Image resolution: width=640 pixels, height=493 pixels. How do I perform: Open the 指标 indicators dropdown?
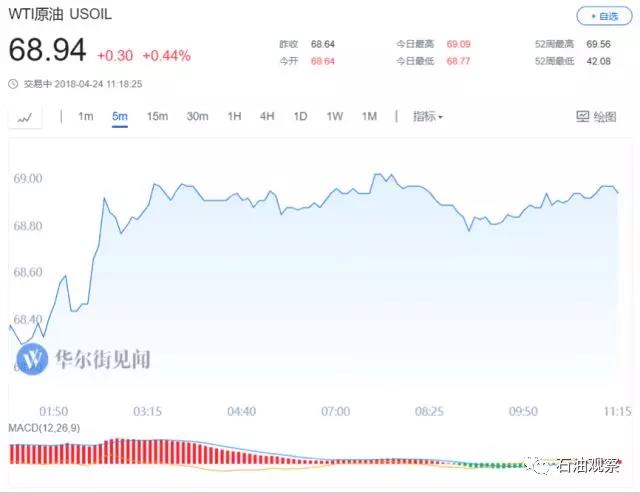point(427,117)
